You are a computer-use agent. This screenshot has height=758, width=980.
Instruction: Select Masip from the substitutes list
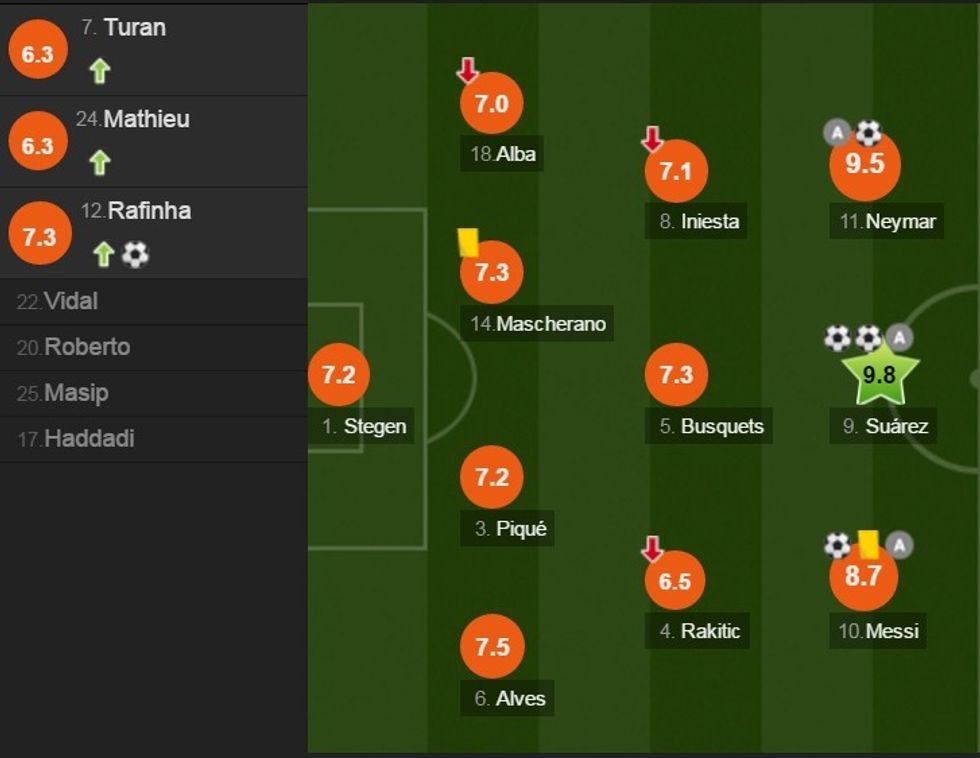coord(76,393)
